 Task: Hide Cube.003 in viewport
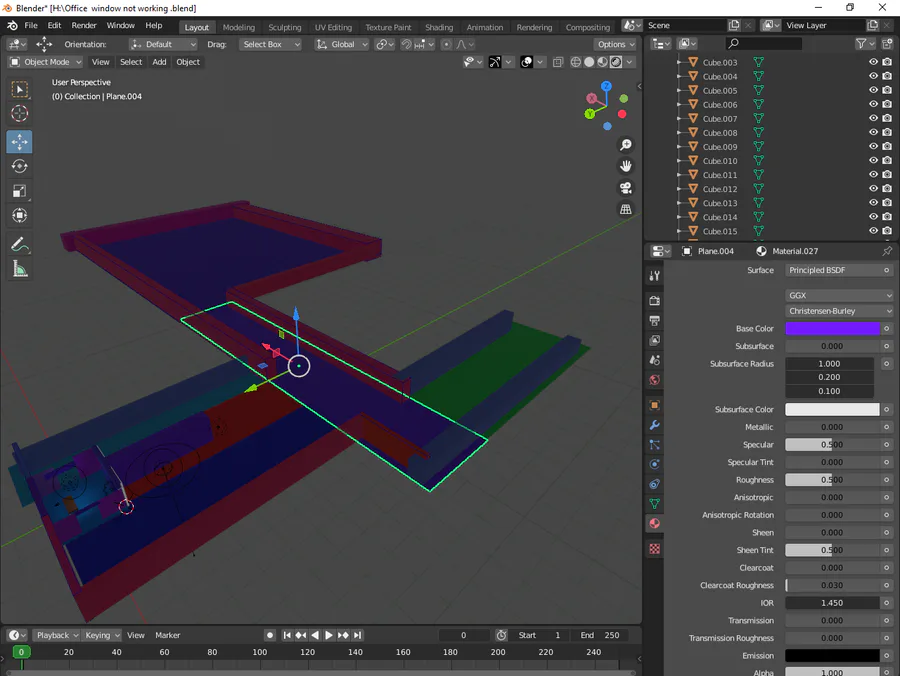tap(873, 62)
